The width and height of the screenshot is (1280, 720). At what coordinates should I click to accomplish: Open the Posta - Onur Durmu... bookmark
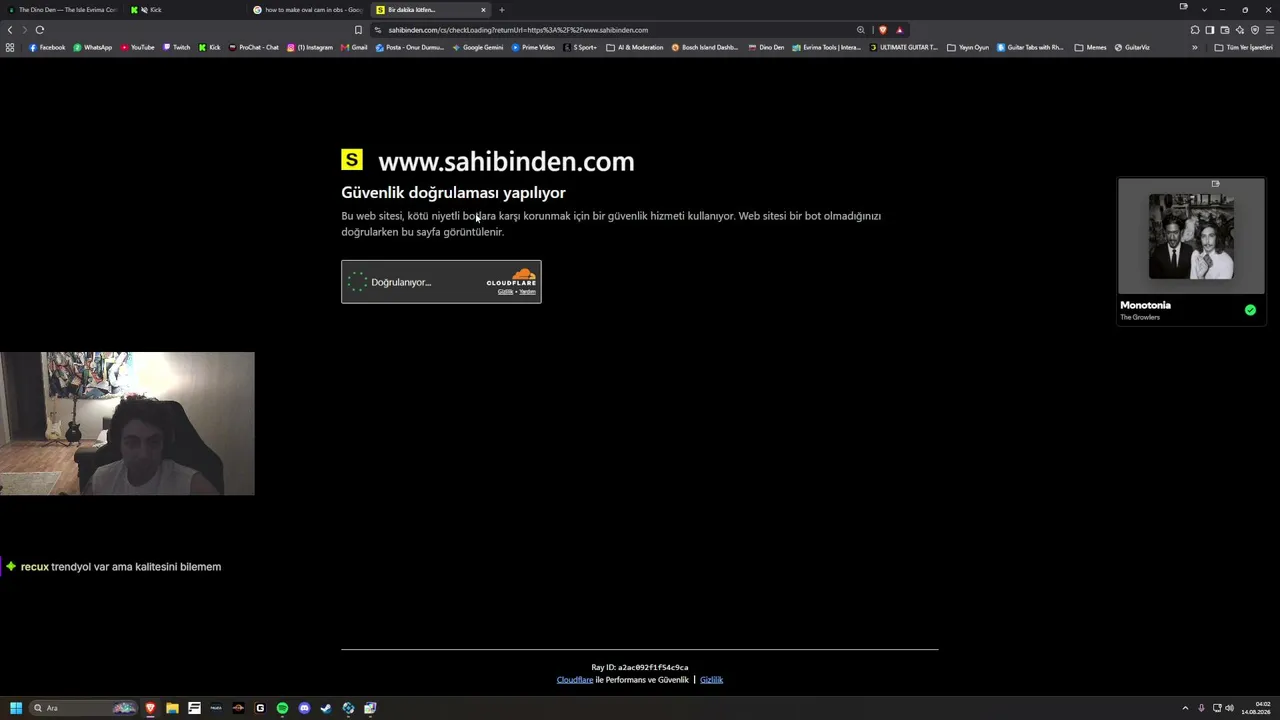409,47
